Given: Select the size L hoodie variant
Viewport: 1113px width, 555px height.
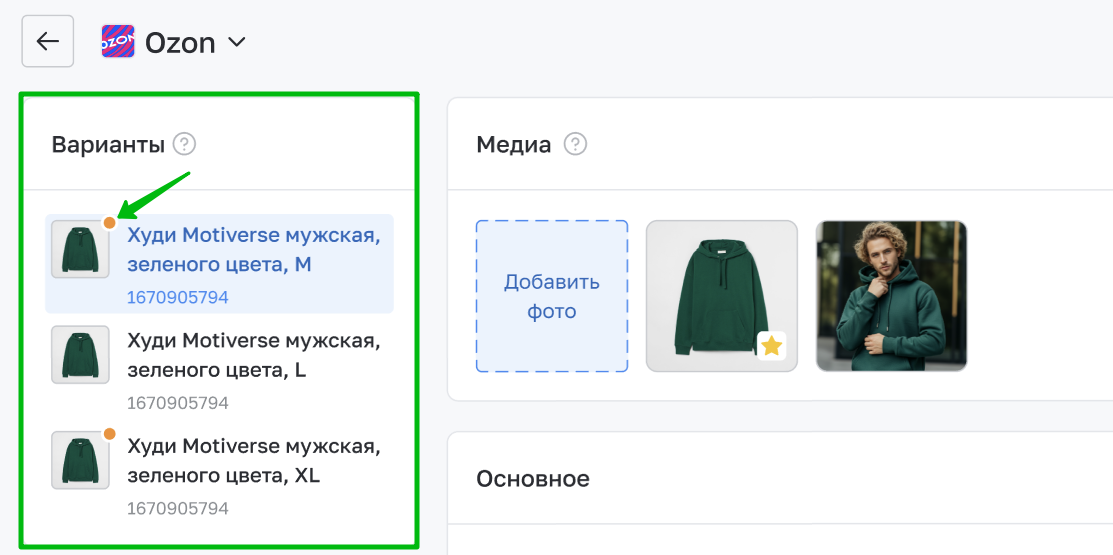Looking at the screenshot, I should (253, 355).
